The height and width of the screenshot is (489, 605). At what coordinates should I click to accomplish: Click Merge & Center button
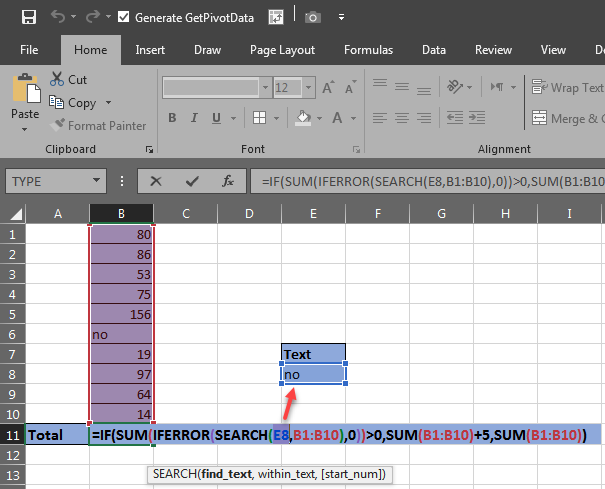568,118
